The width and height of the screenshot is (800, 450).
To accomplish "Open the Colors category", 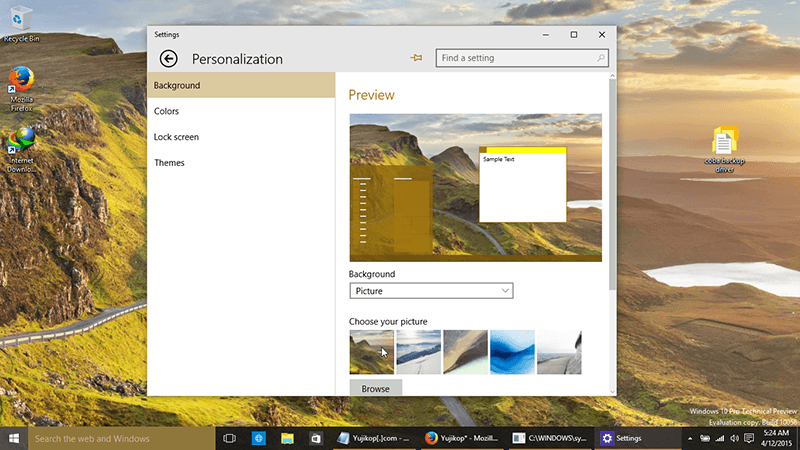I will [241, 111].
